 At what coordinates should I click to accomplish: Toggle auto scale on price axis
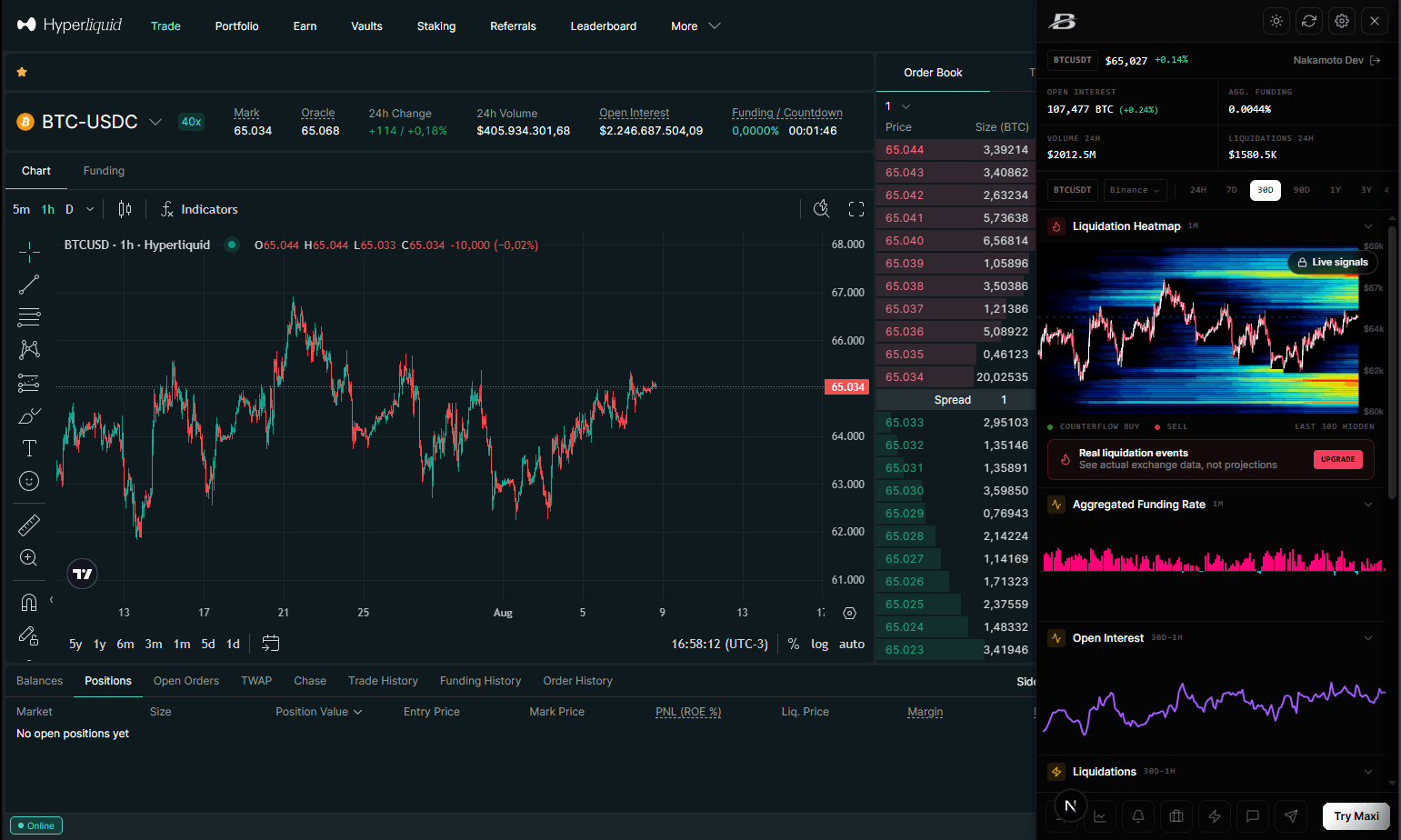coord(852,644)
